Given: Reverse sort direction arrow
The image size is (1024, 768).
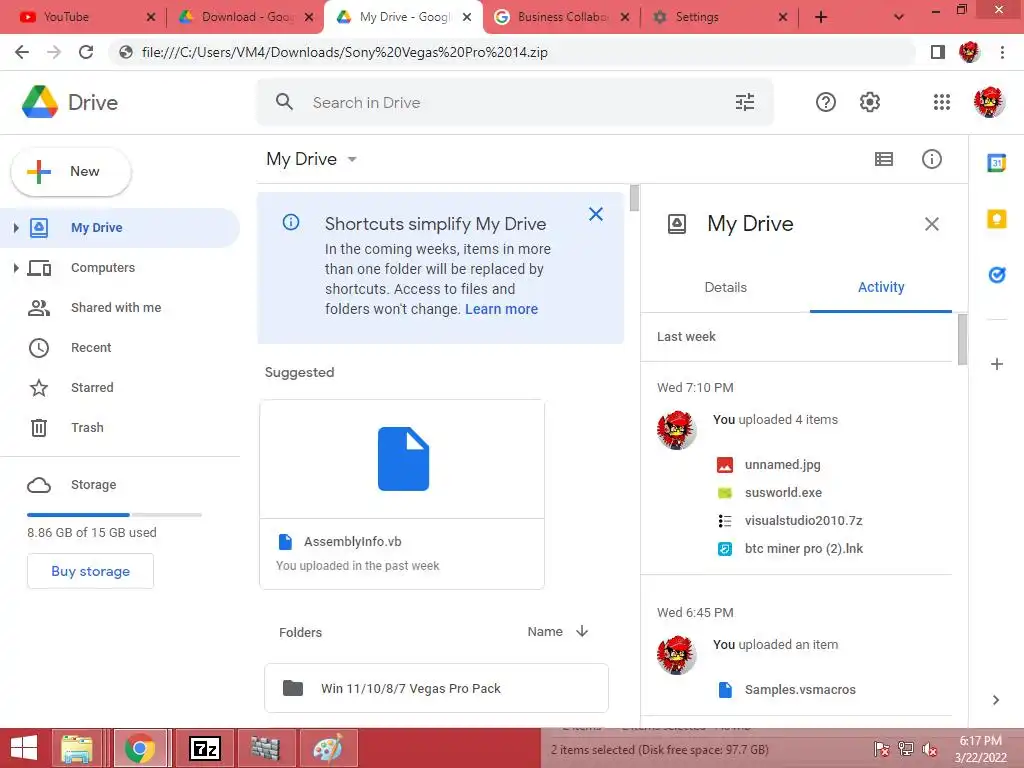Looking at the screenshot, I should pyautogui.click(x=582, y=631).
